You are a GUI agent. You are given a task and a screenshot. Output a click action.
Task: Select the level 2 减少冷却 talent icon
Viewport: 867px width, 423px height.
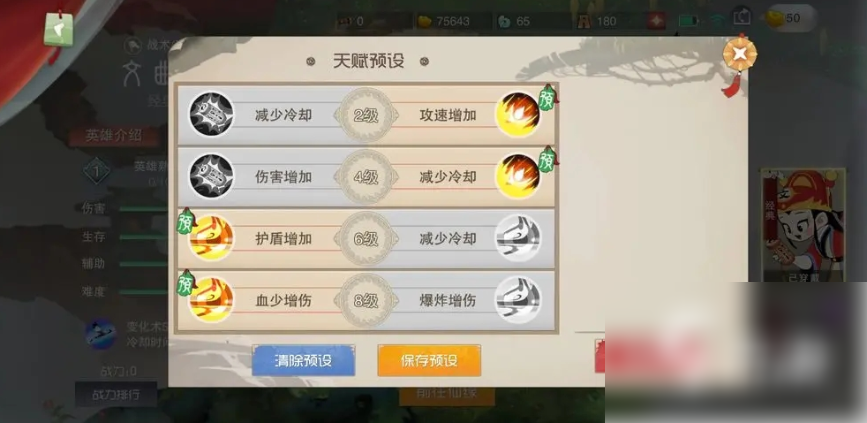(x=211, y=114)
